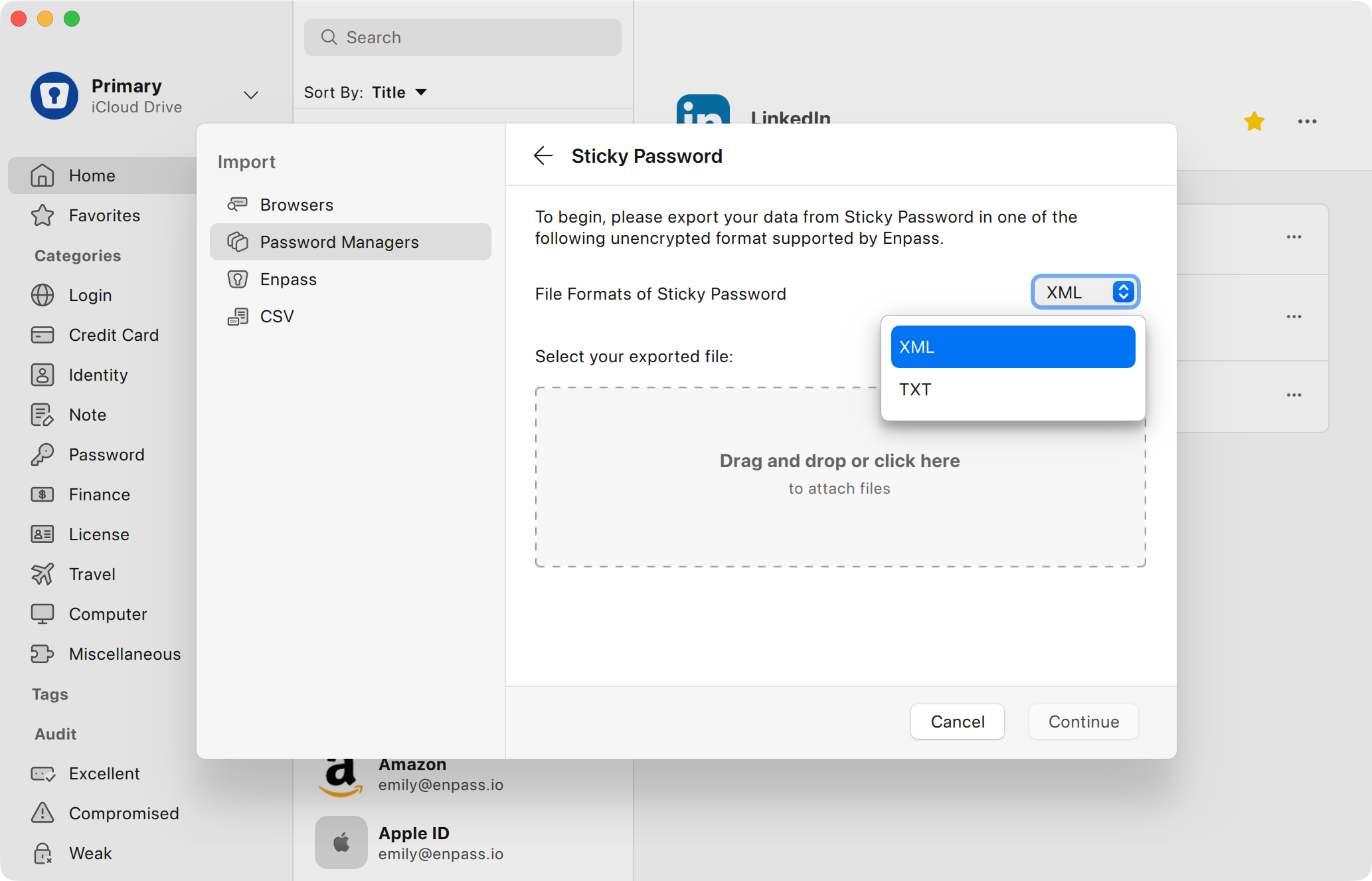Image resolution: width=1372 pixels, height=881 pixels.
Task: Click the search magnifier icon
Action: pos(329,37)
